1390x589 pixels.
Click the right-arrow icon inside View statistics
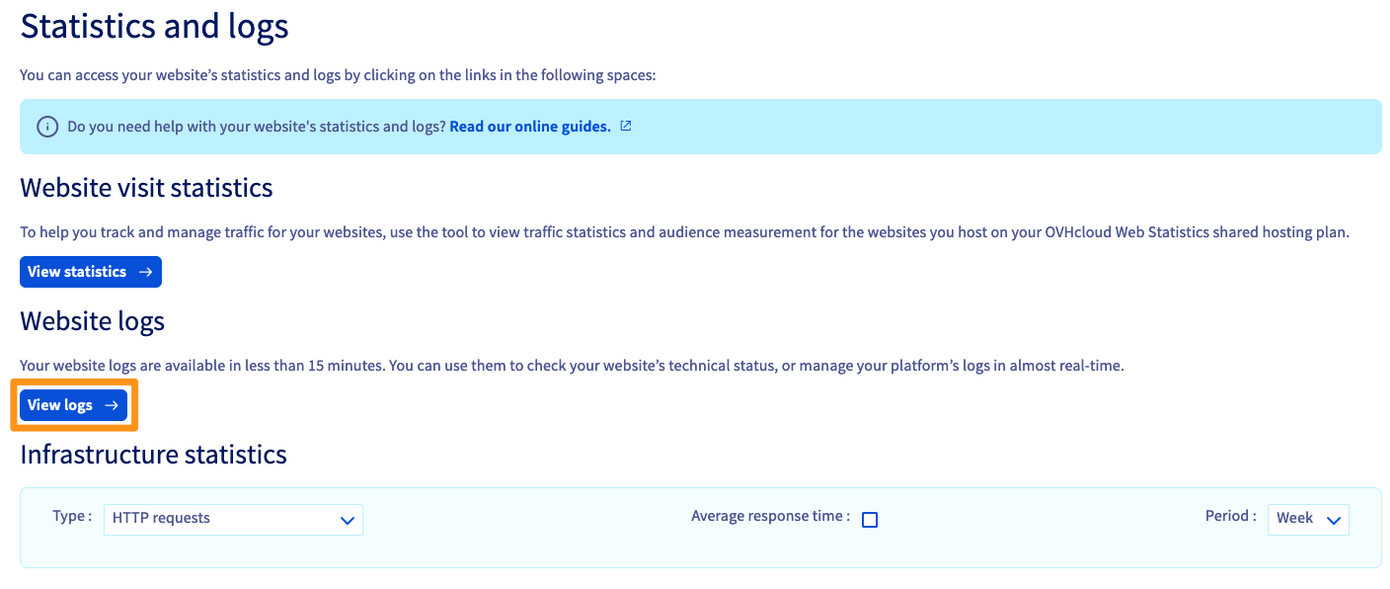(x=146, y=271)
